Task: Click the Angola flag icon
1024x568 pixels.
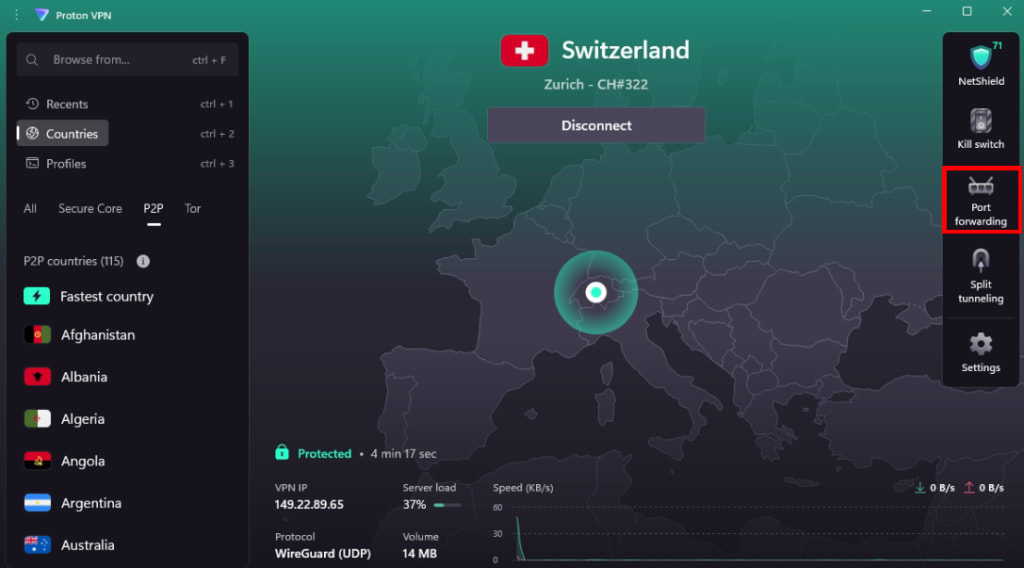Action: tap(37, 461)
